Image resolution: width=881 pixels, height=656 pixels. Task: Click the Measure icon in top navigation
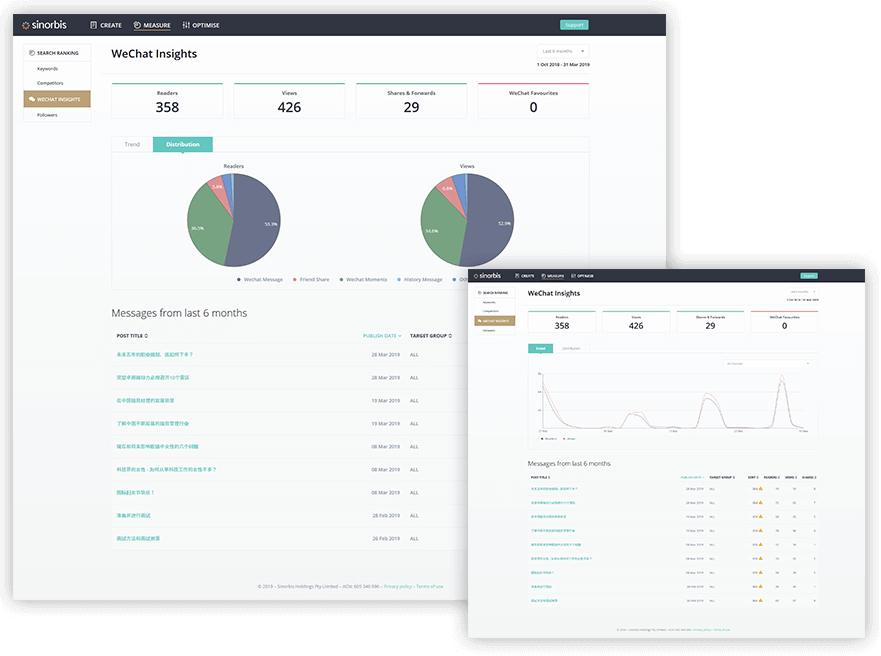pos(137,25)
